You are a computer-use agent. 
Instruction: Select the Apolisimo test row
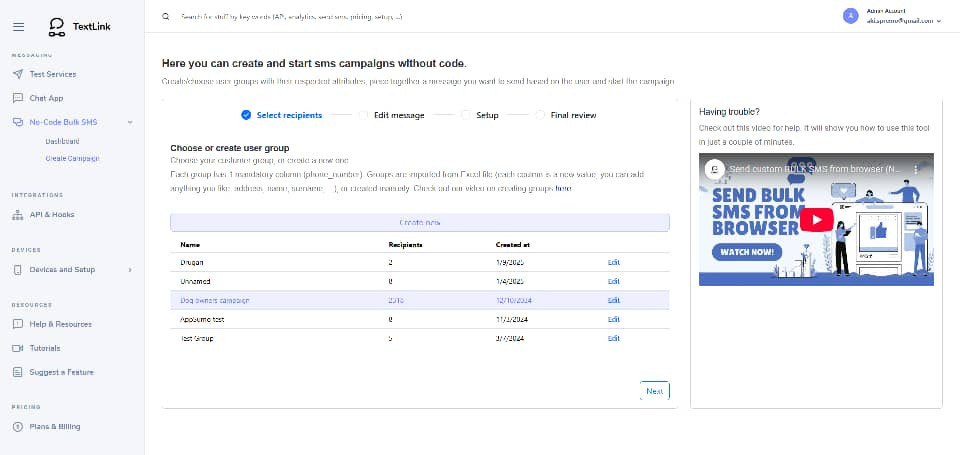tap(420, 319)
